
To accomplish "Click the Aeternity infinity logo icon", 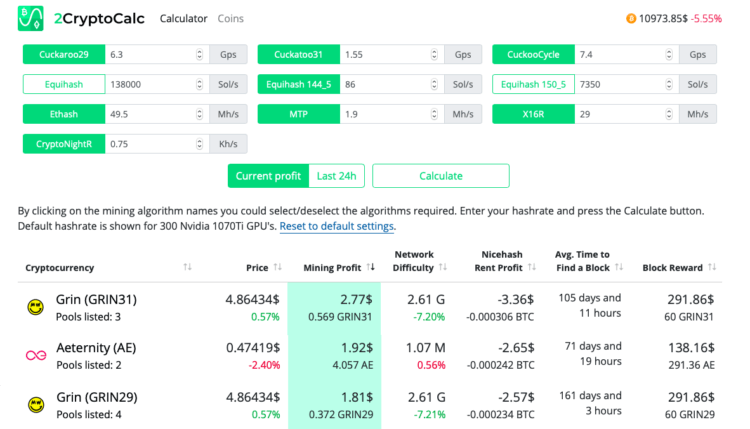I will pos(36,355).
